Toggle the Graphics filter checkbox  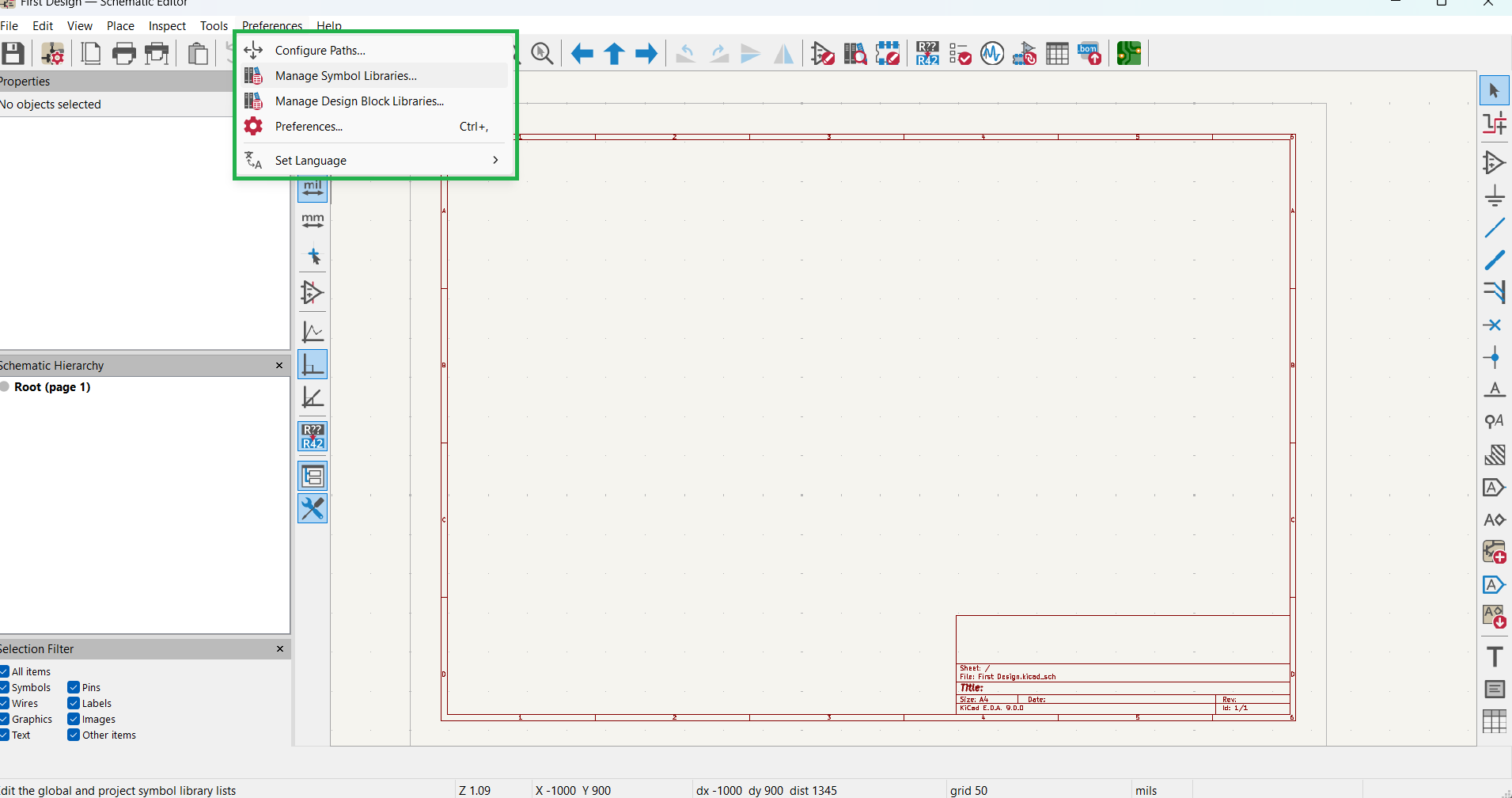coord(4,719)
